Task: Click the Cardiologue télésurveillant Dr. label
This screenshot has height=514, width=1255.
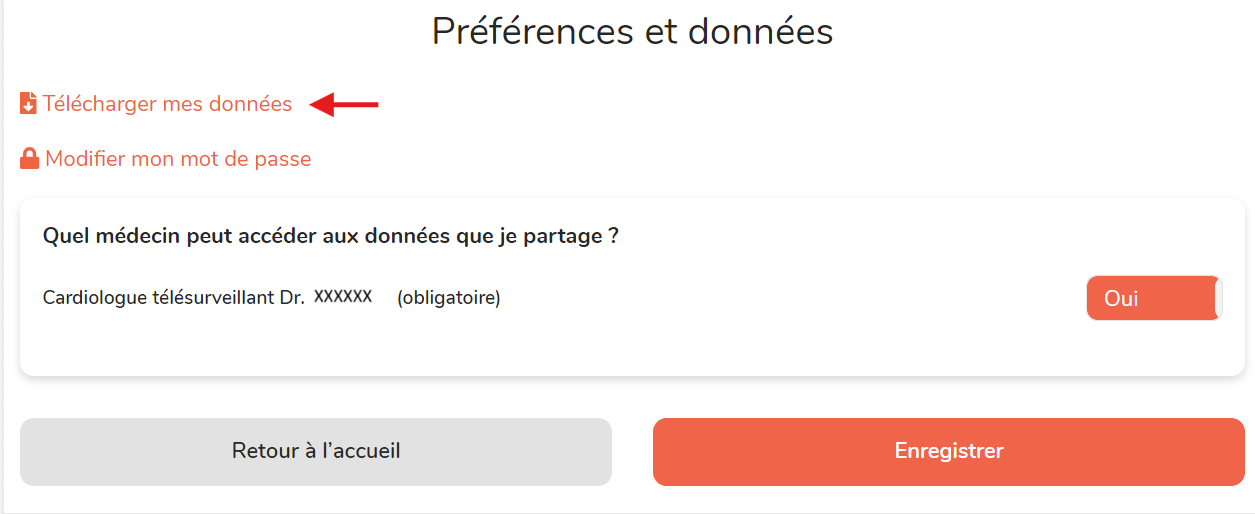Action: [174, 298]
